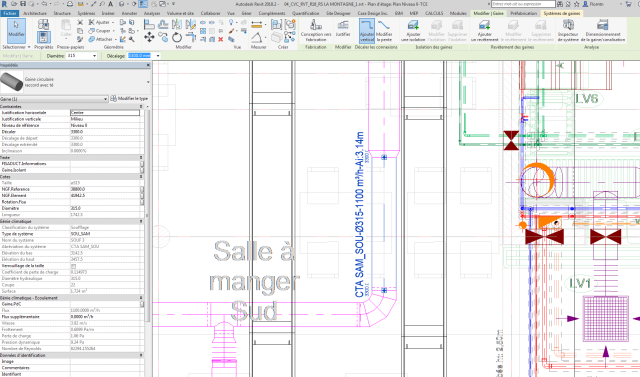The width and height of the screenshot is (640, 377).
Task: Click the Rotate tool icon
Action: 177,38
